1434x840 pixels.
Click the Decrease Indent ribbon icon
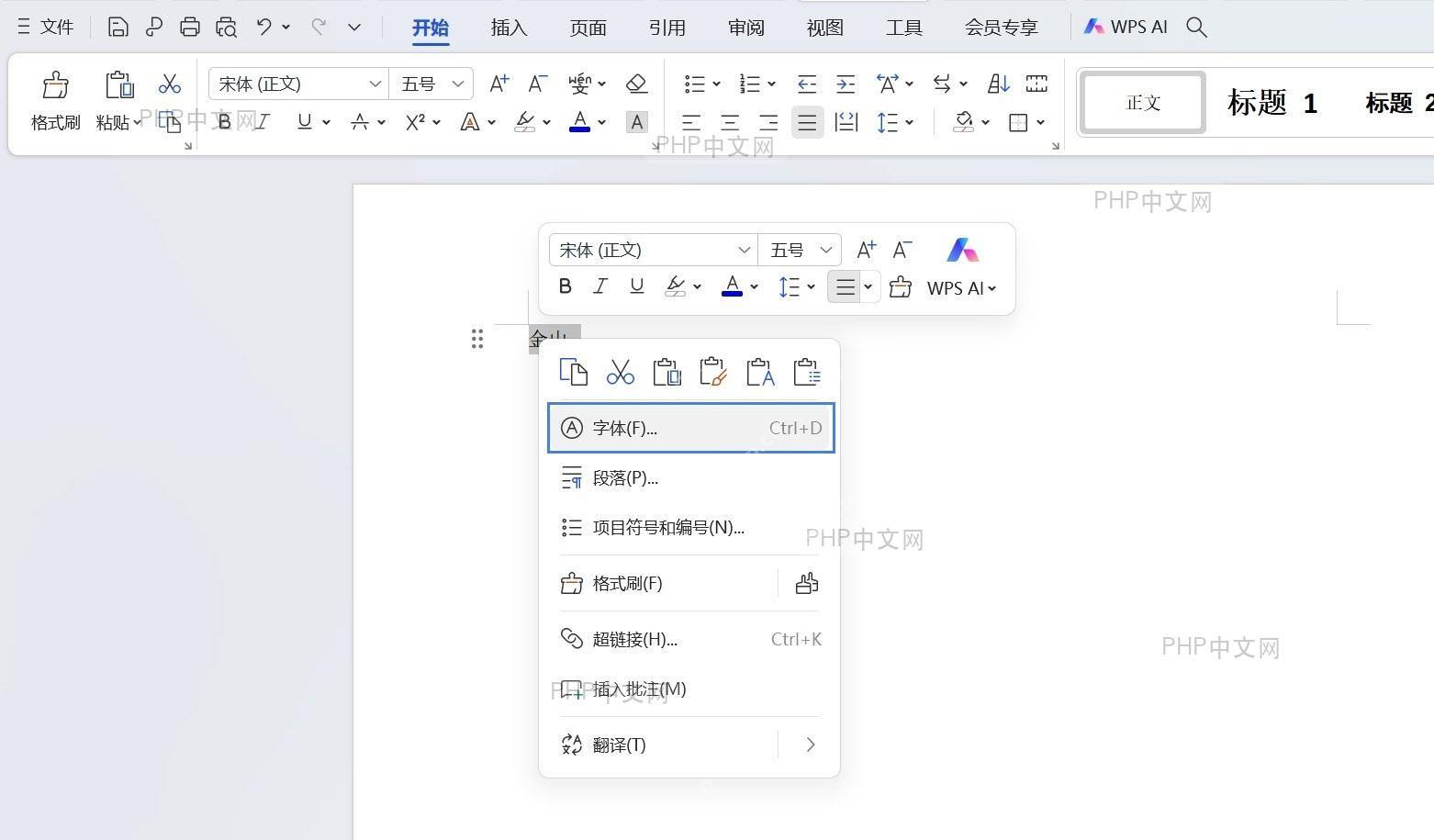[807, 84]
